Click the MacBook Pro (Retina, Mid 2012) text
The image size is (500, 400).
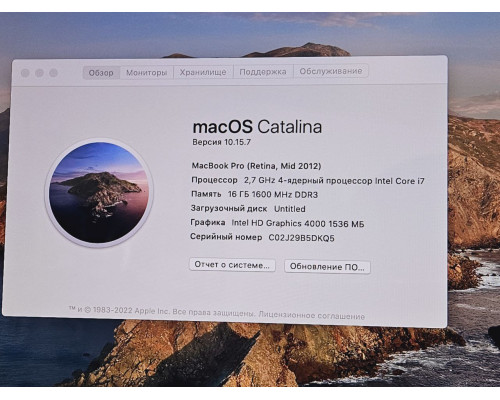pos(256,166)
